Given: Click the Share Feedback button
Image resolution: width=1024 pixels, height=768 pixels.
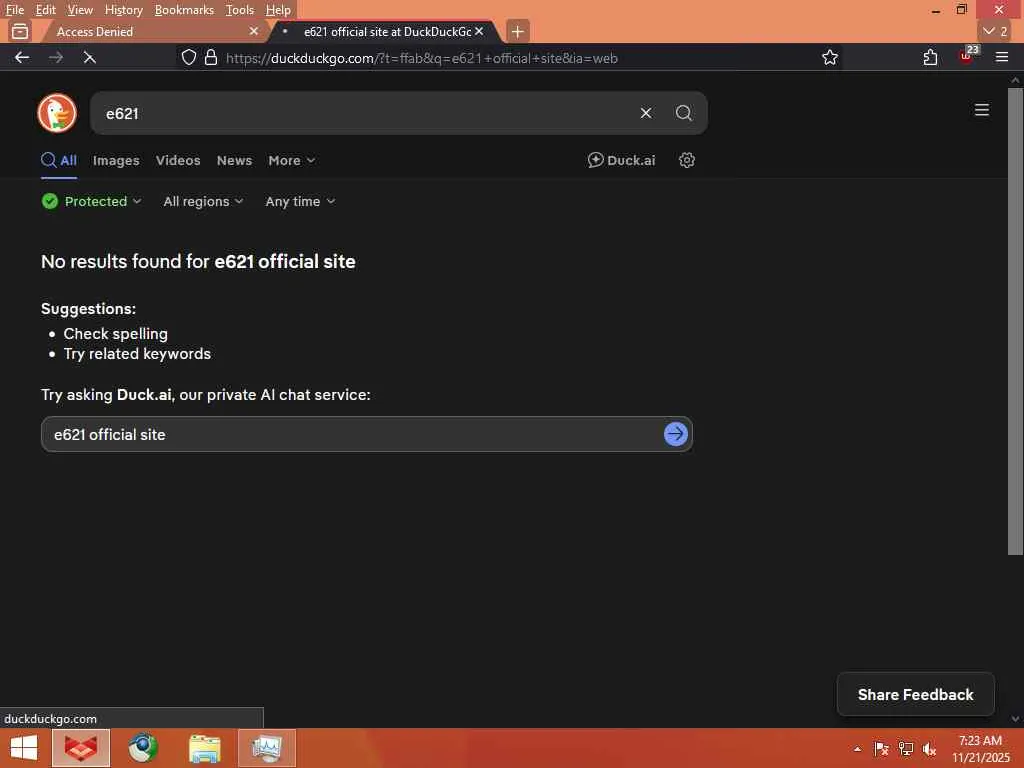Looking at the screenshot, I should [915, 694].
